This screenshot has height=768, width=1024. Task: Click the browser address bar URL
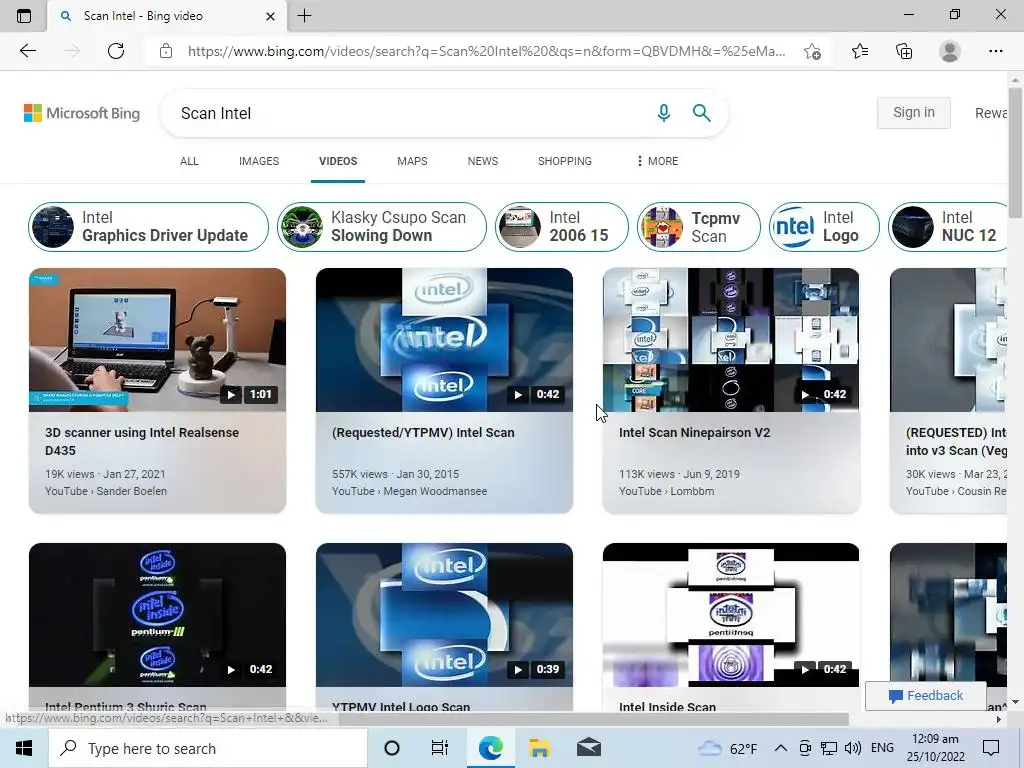[x=487, y=51]
